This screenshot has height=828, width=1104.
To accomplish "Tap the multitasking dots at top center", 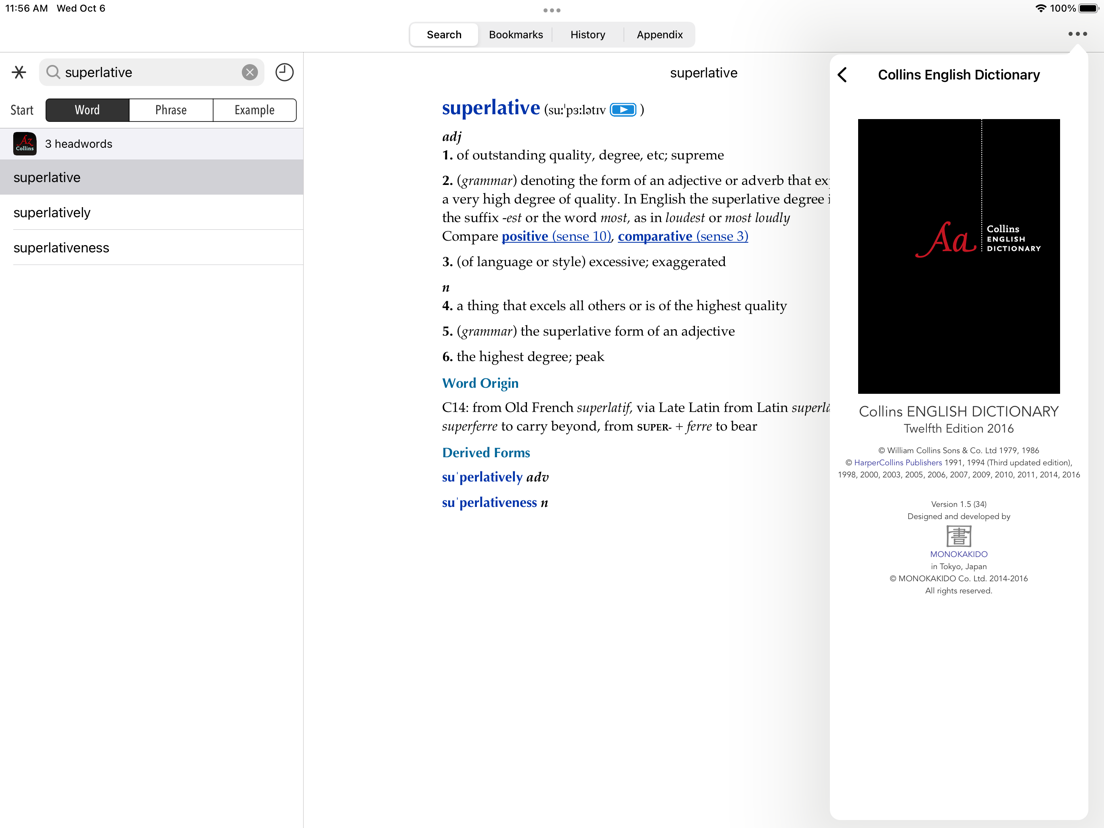I will (552, 11).
